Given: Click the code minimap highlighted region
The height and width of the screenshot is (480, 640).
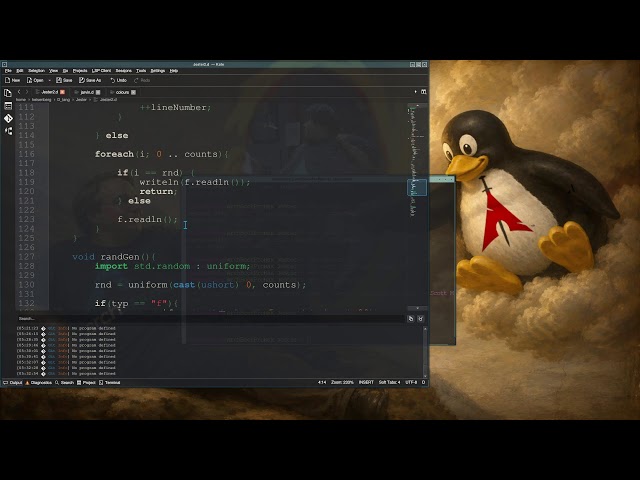Looking at the screenshot, I should (x=417, y=187).
